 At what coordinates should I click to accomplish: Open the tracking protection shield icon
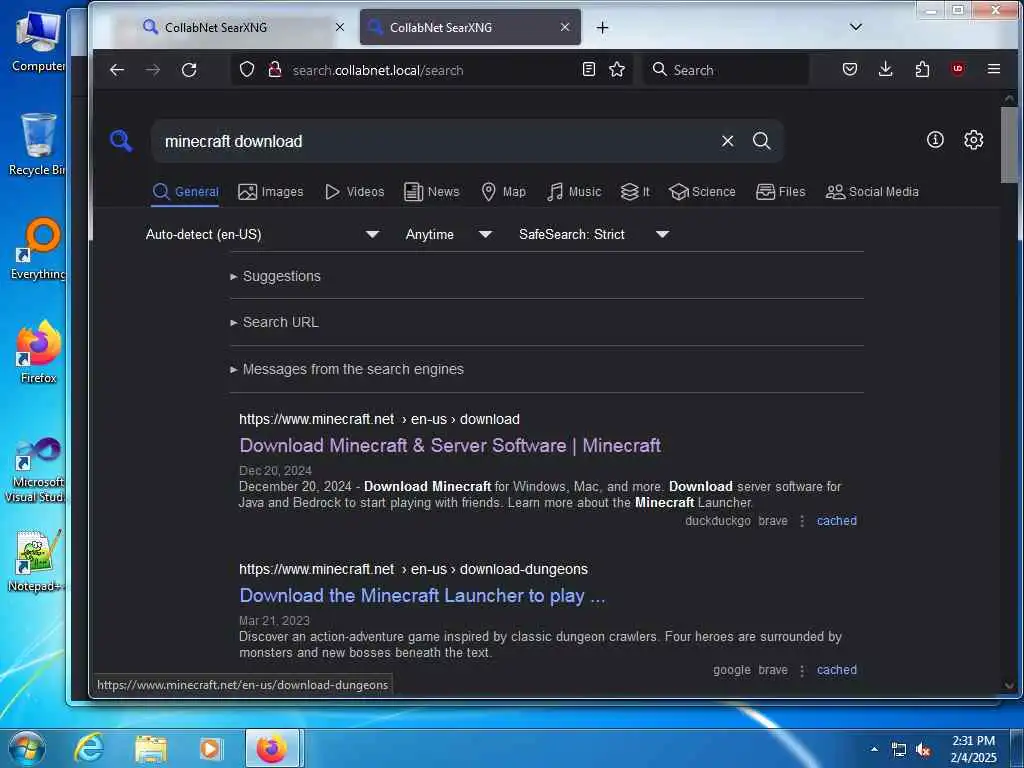(247, 69)
